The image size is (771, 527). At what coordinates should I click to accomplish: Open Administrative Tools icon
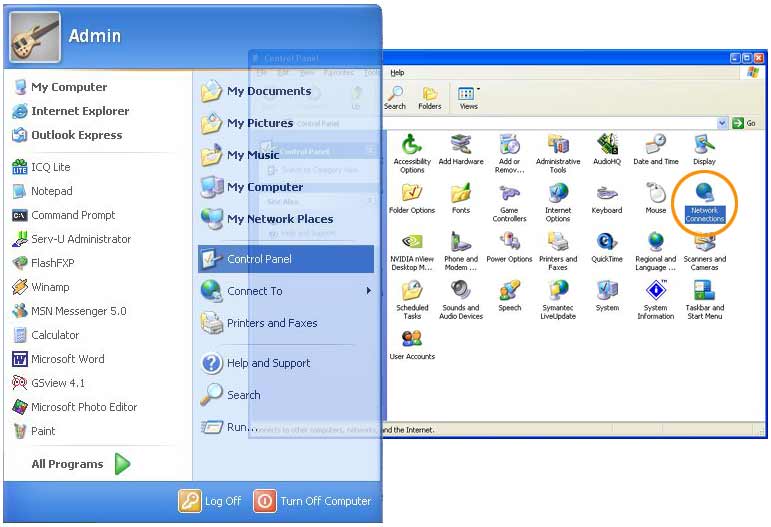(558, 153)
